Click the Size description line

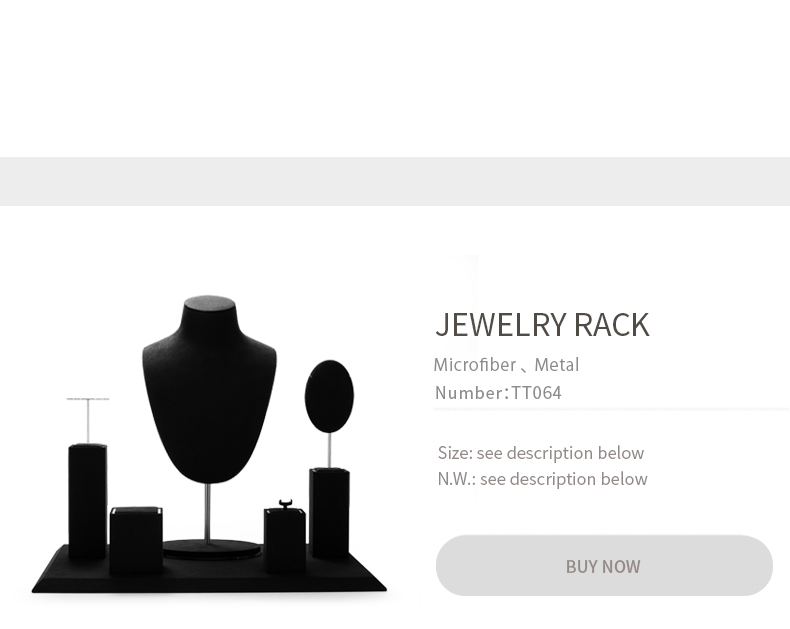(541, 453)
